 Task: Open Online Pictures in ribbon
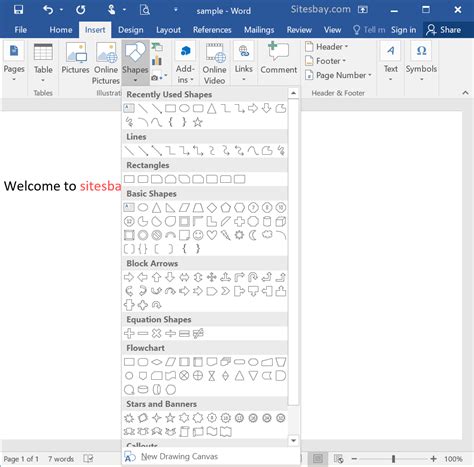[x=106, y=63]
